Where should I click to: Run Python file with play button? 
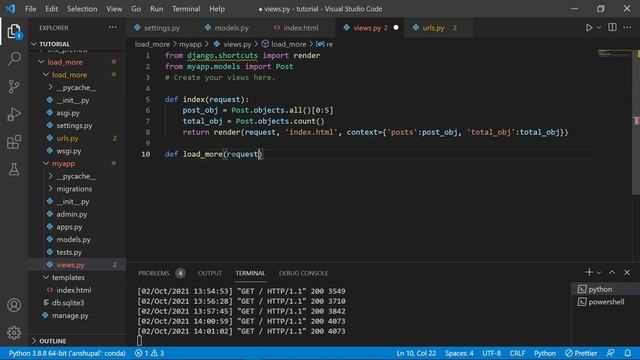pos(589,28)
